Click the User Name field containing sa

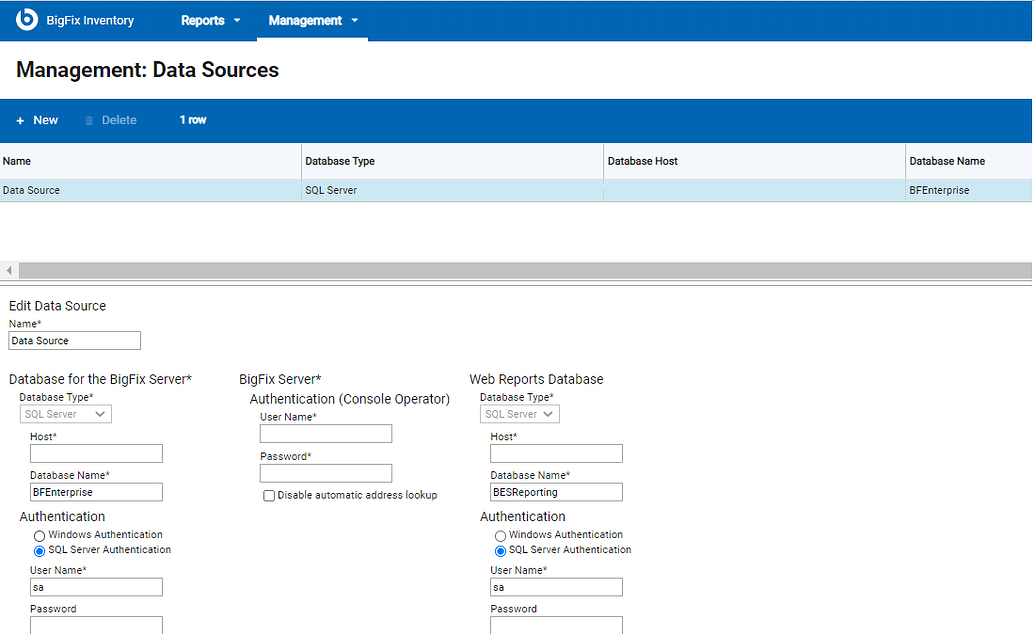96,587
